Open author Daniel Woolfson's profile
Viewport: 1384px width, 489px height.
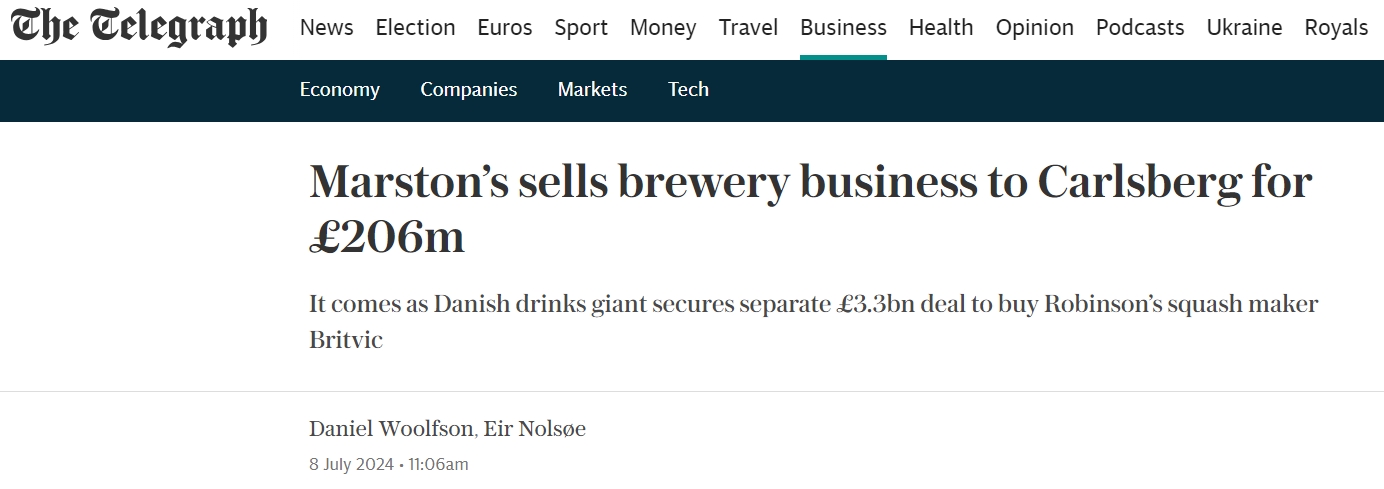point(391,429)
